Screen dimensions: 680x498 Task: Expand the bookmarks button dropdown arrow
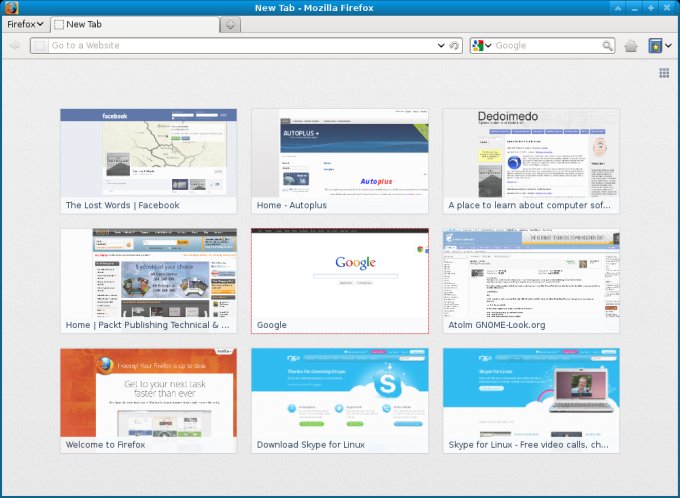point(668,46)
